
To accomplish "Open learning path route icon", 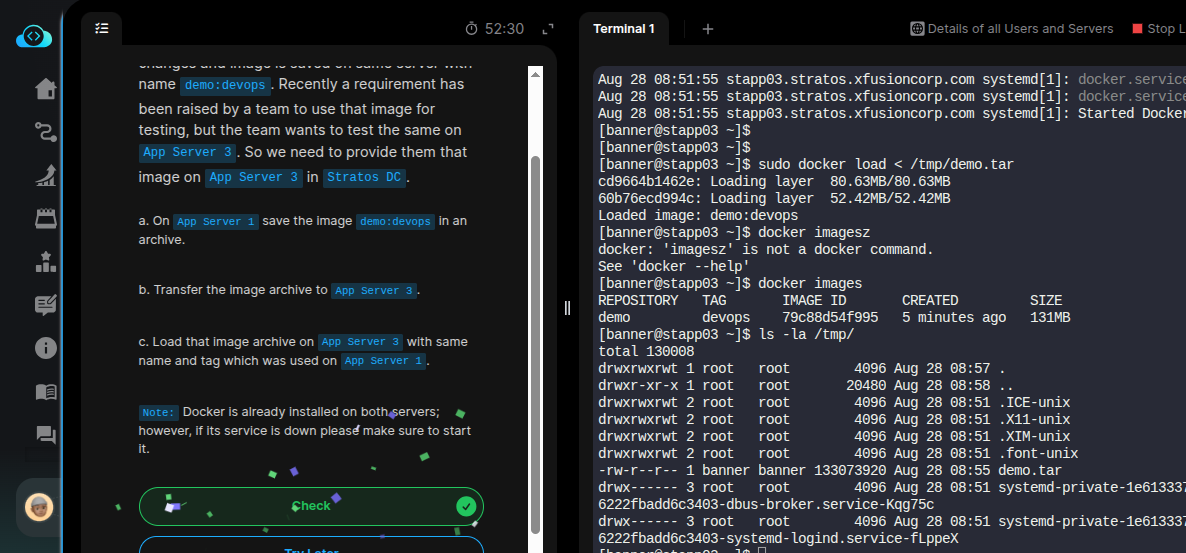I will point(45,132).
